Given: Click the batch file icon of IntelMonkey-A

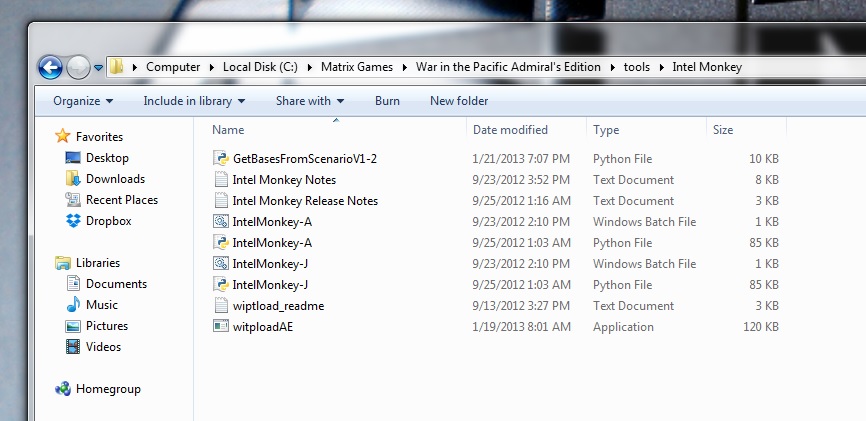Looking at the screenshot, I should (x=221, y=222).
